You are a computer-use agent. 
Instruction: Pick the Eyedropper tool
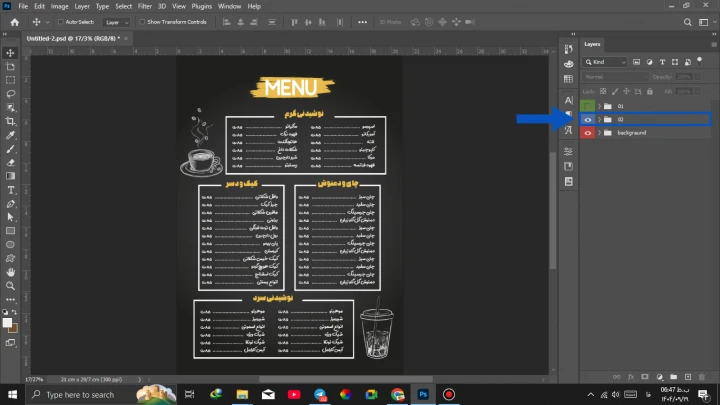click(10, 134)
